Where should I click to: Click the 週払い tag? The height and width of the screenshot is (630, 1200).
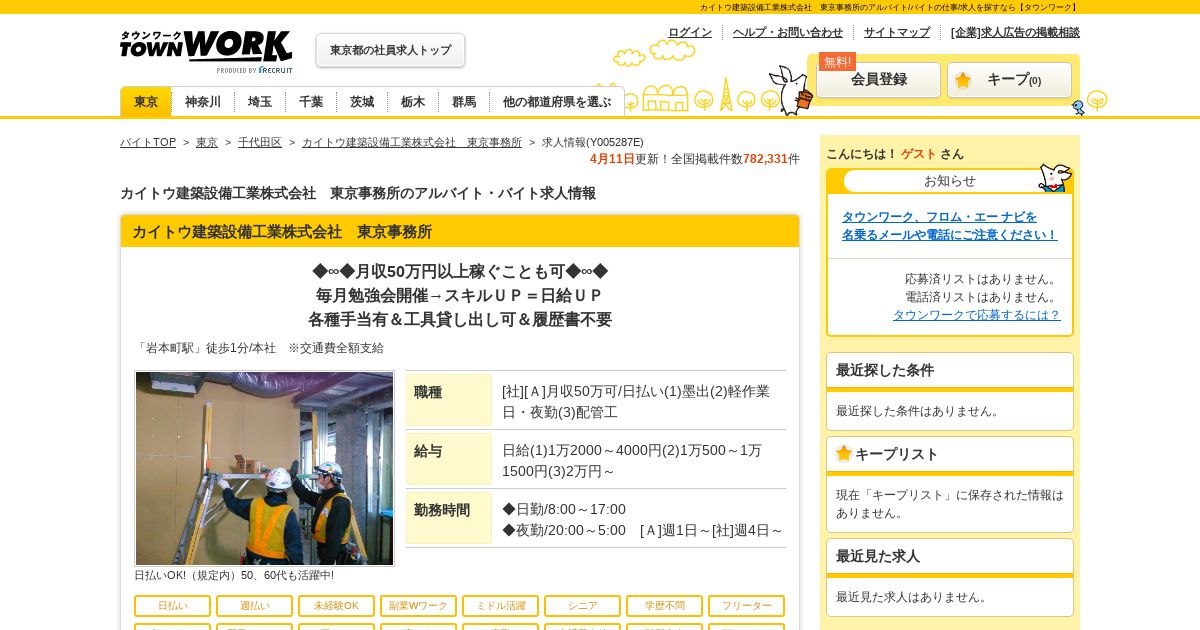coord(254,606)
